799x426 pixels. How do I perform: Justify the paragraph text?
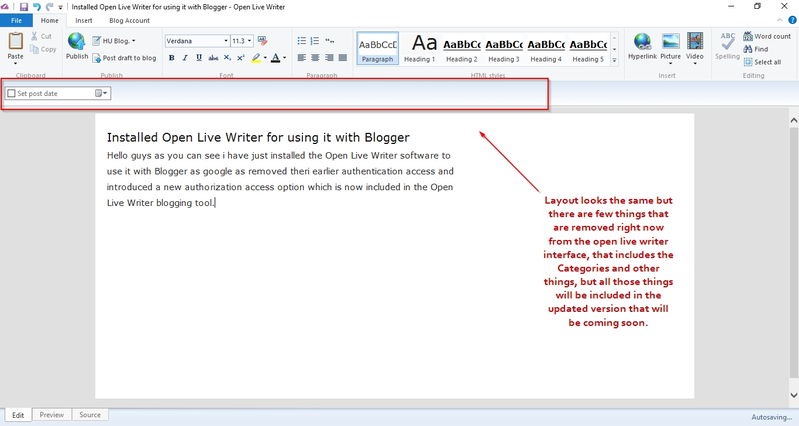pyautogui.click(x=343, y=58)
